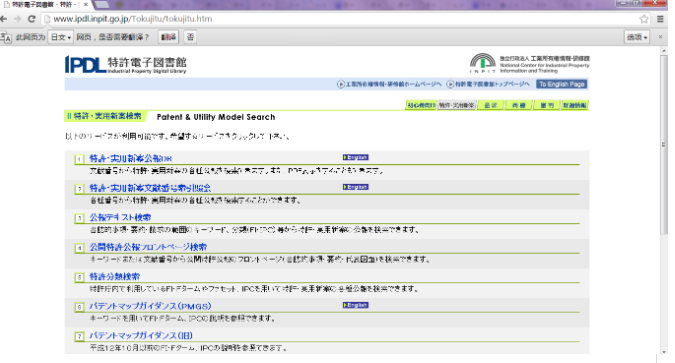Open a new browser tab

(101, 4)
